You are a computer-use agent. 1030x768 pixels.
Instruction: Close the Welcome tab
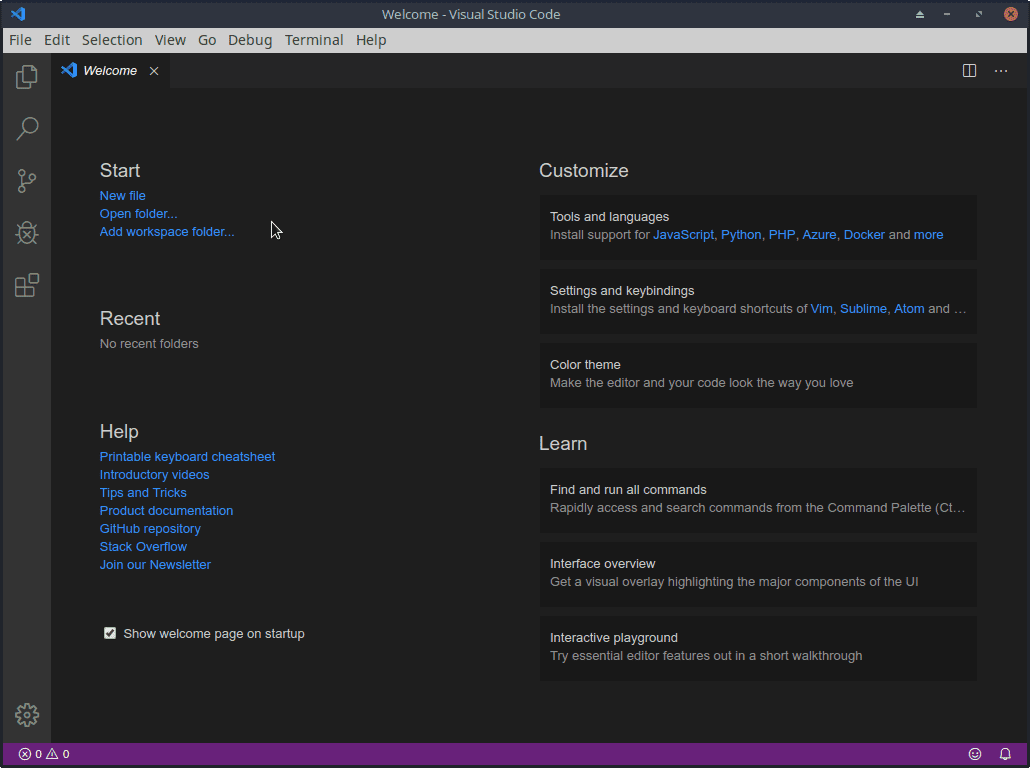point(154,71)
